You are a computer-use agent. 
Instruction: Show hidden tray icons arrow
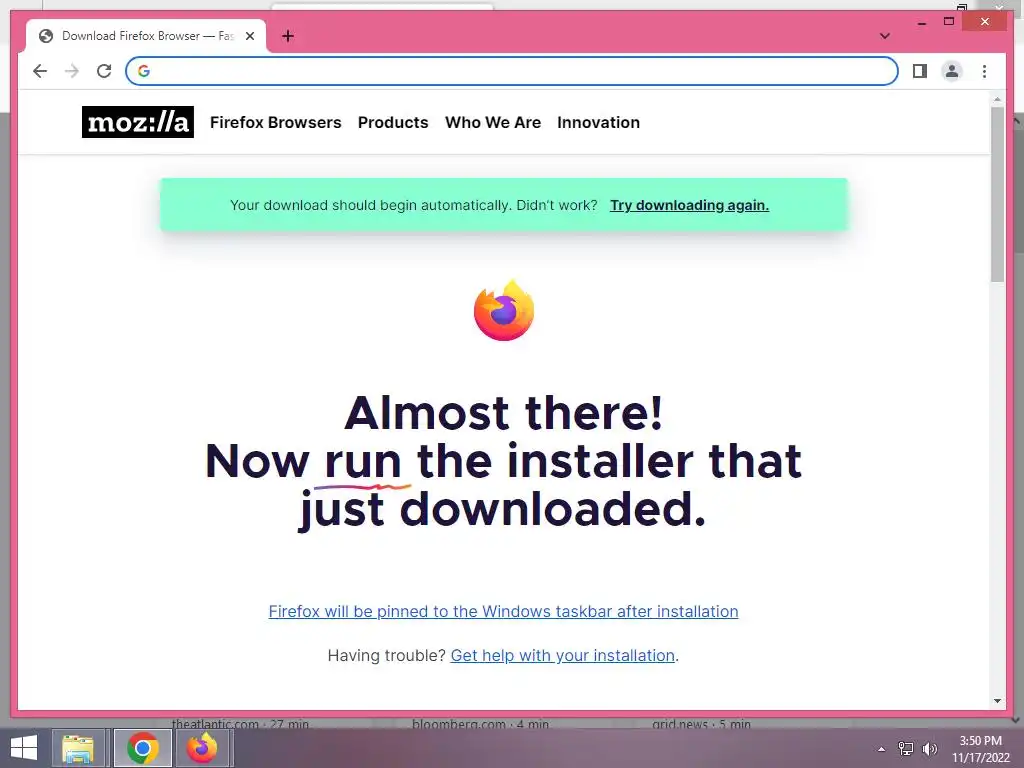tap(881, 749)
